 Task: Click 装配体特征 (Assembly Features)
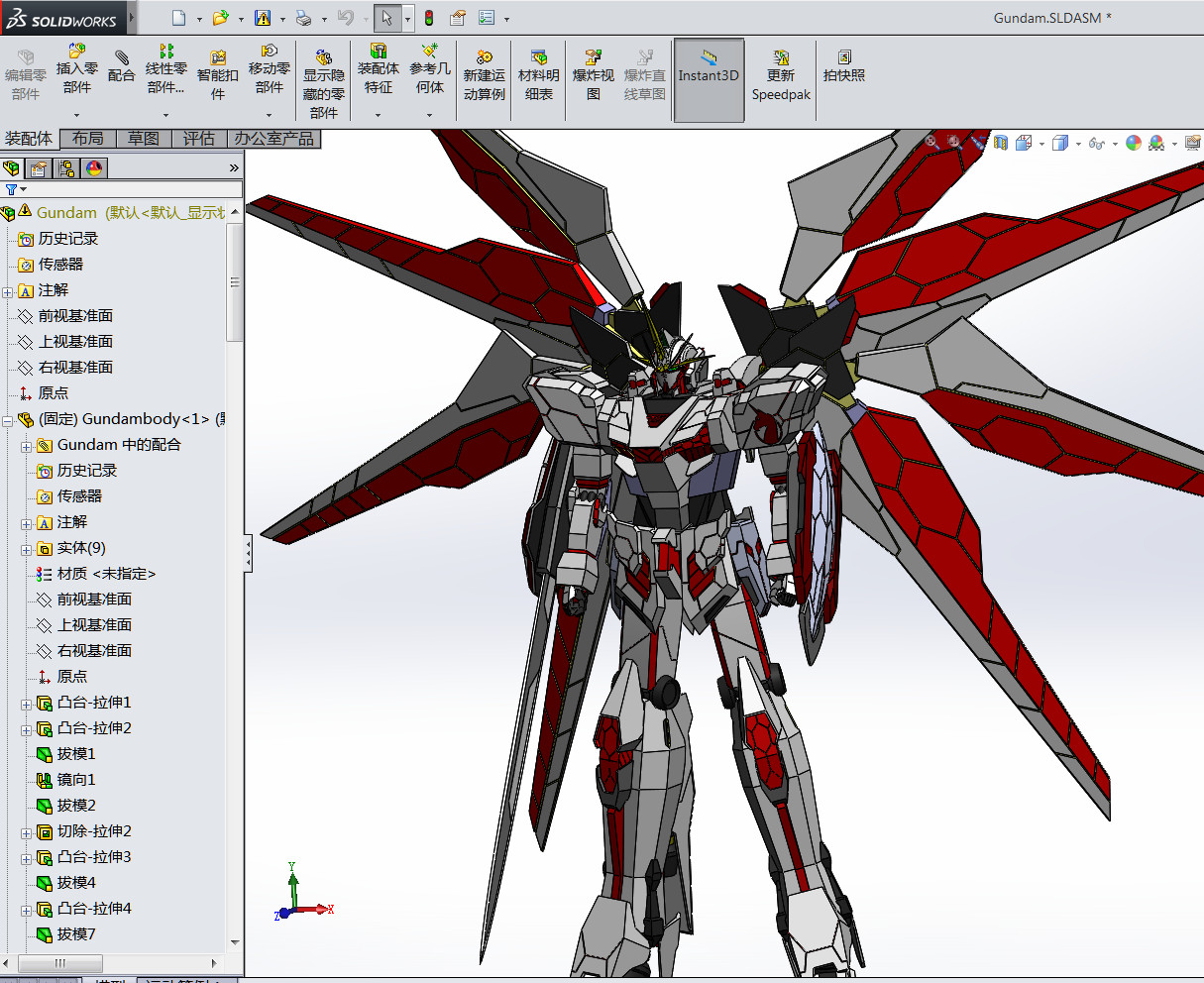tap(378, 67)
